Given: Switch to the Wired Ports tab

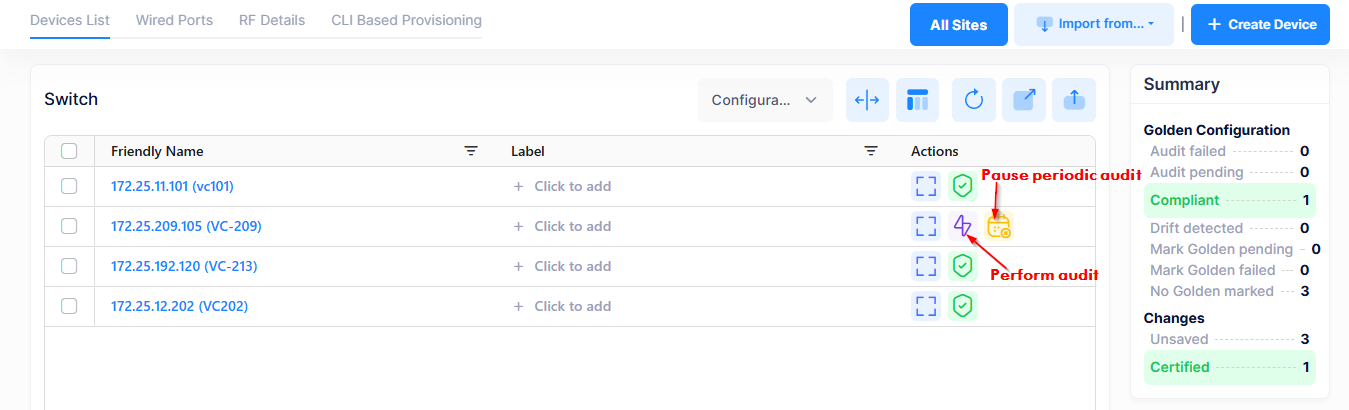Looking at the screenshot, I should tap(174, 20).
